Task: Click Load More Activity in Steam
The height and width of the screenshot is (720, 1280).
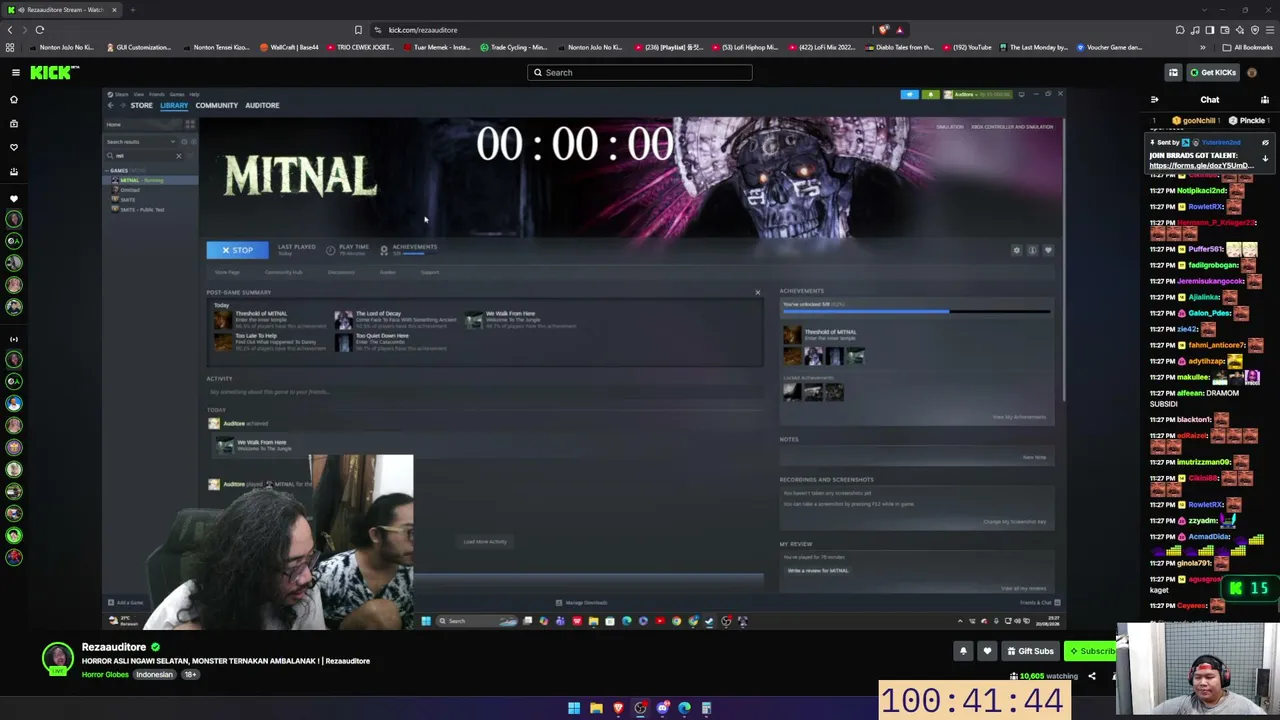Action: point(485,542)
